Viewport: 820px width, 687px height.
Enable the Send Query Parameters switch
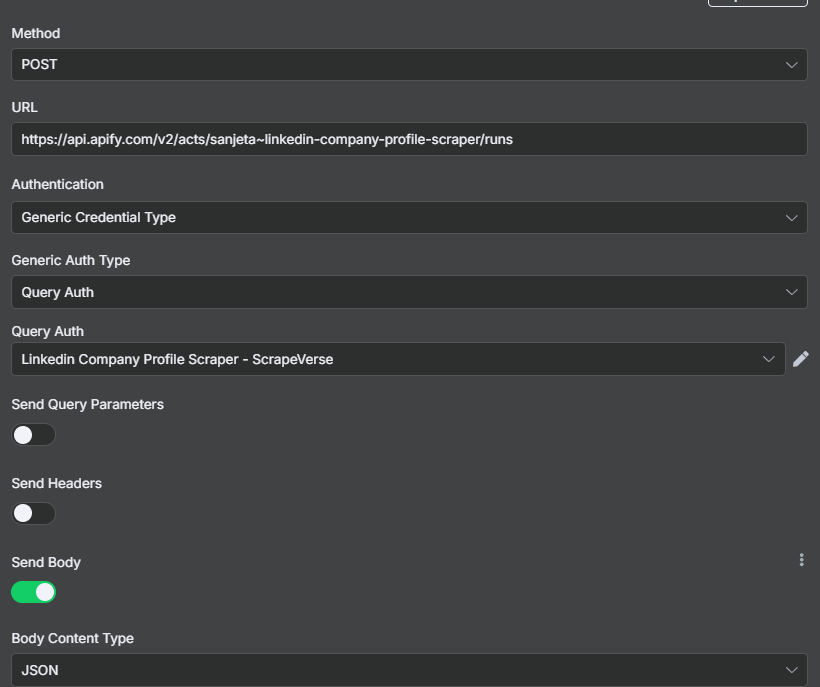click(33, 434)
